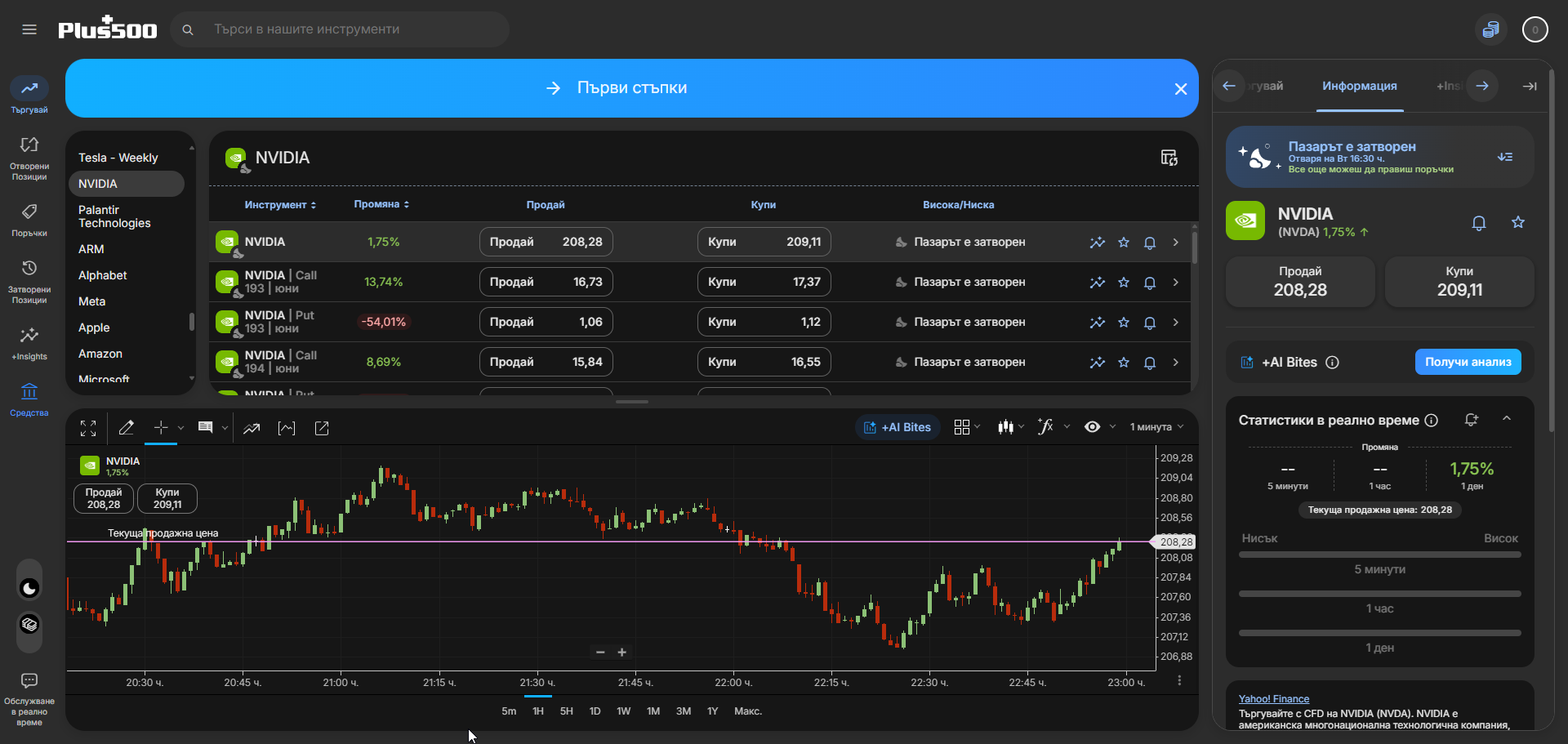
Task: Select Alphabet in the instrument list
Action: coord(103,275)
